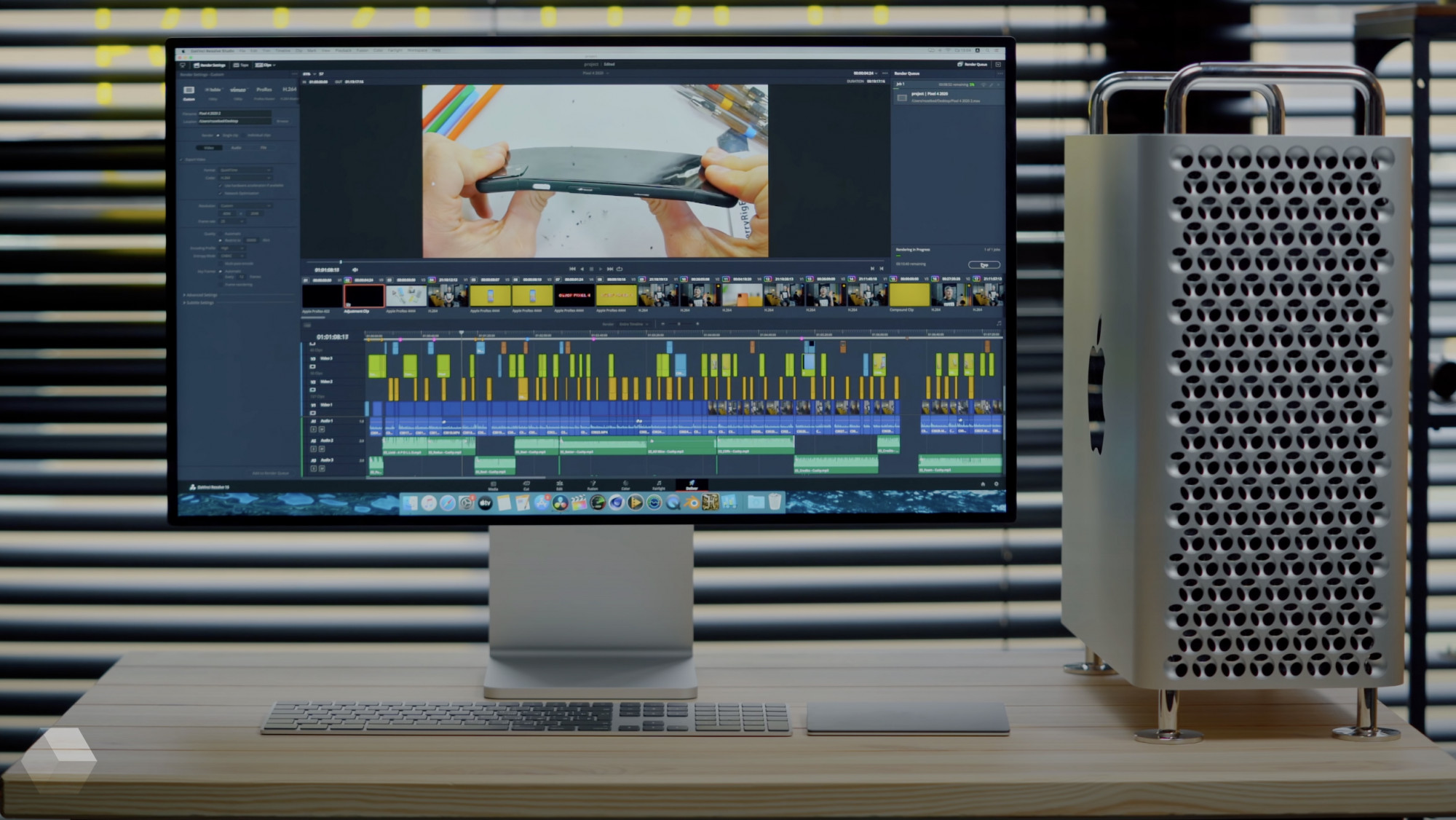
Task: Remove Job 1 with its X icon
Action: click(999, 84)
